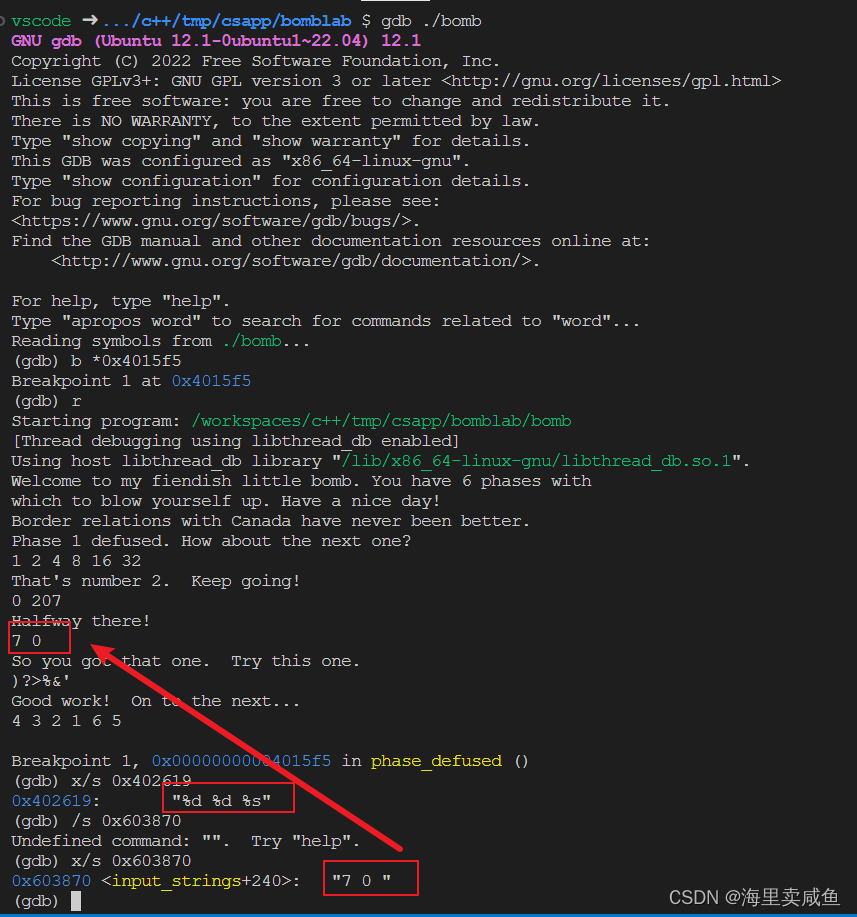The image size is (857, 917).
Task: Click '[Thread debugging using libthread_db enabled]'
Action: pyautogui.click(x=235, y=441)
